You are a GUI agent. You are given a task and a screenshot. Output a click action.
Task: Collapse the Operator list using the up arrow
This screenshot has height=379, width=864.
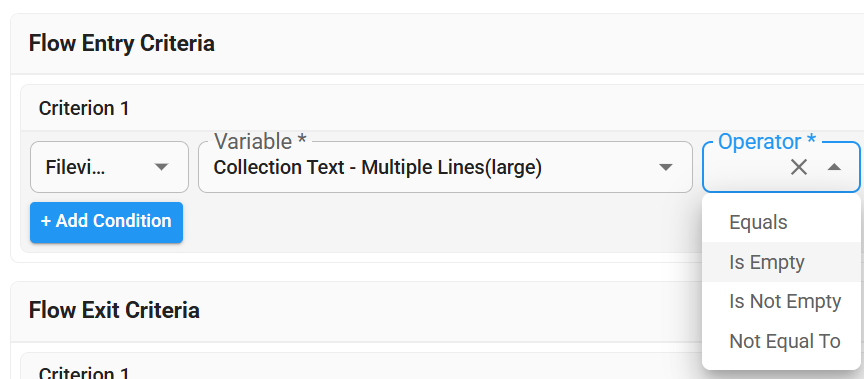(834, 167)
